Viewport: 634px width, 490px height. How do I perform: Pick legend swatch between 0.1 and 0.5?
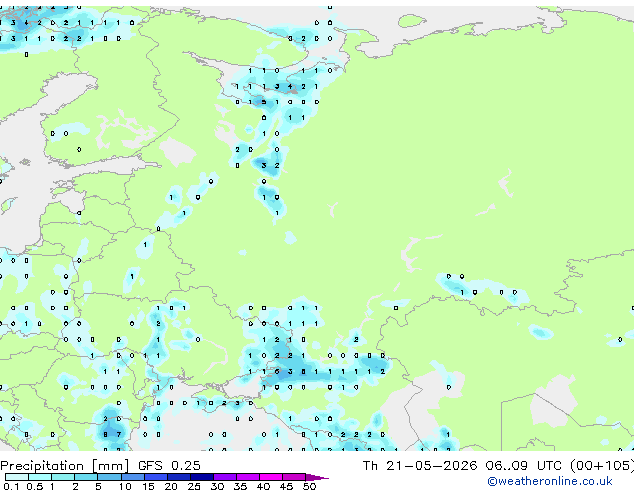pyautogui.click(x=17, y=477)
